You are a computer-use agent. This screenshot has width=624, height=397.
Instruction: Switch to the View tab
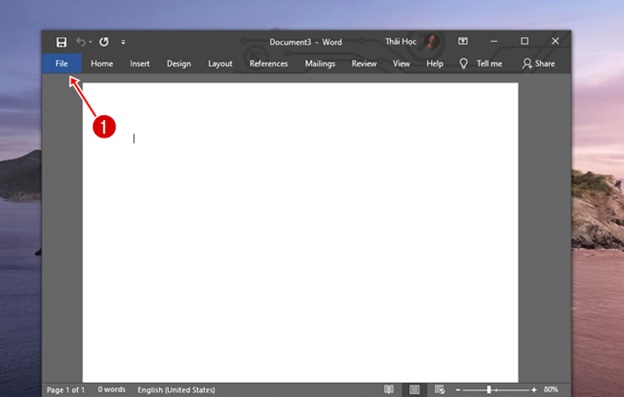[401, 64]
